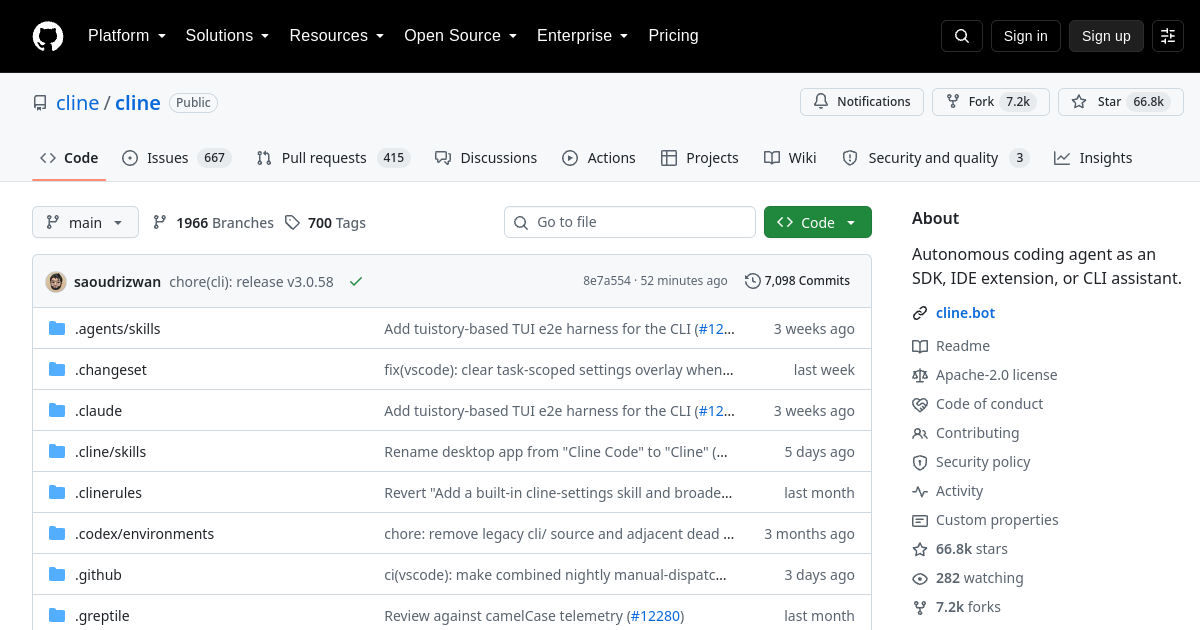Click the search magnifier icon in header
The width and height of the screenshot is (1200, 630).
[962, 36]
